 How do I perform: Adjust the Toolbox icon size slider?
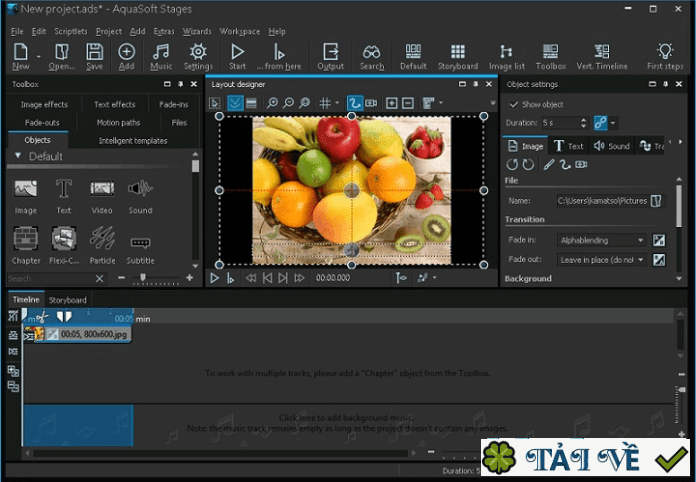[143, 277]
